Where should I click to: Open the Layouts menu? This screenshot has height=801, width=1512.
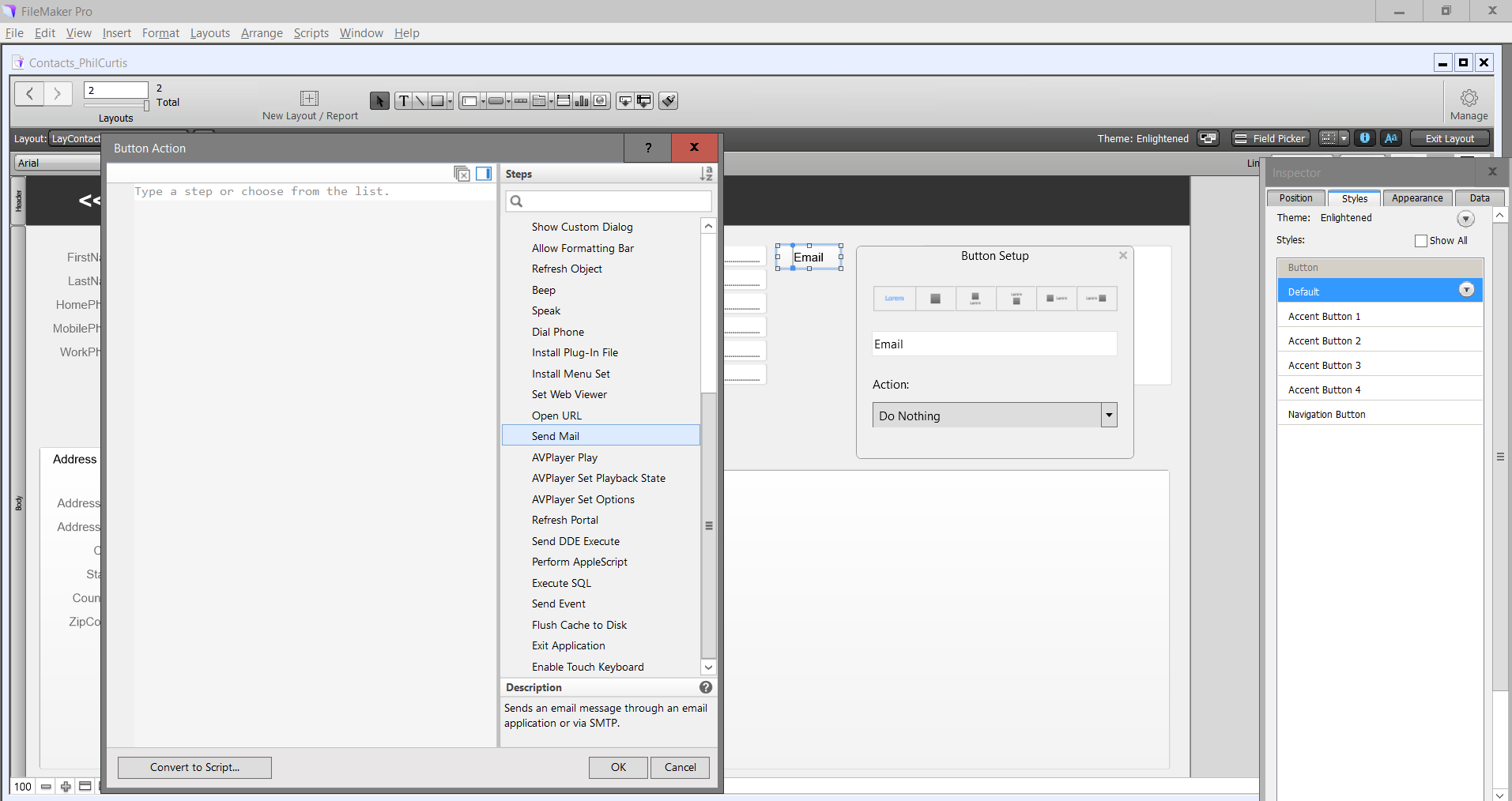(209, 33)
